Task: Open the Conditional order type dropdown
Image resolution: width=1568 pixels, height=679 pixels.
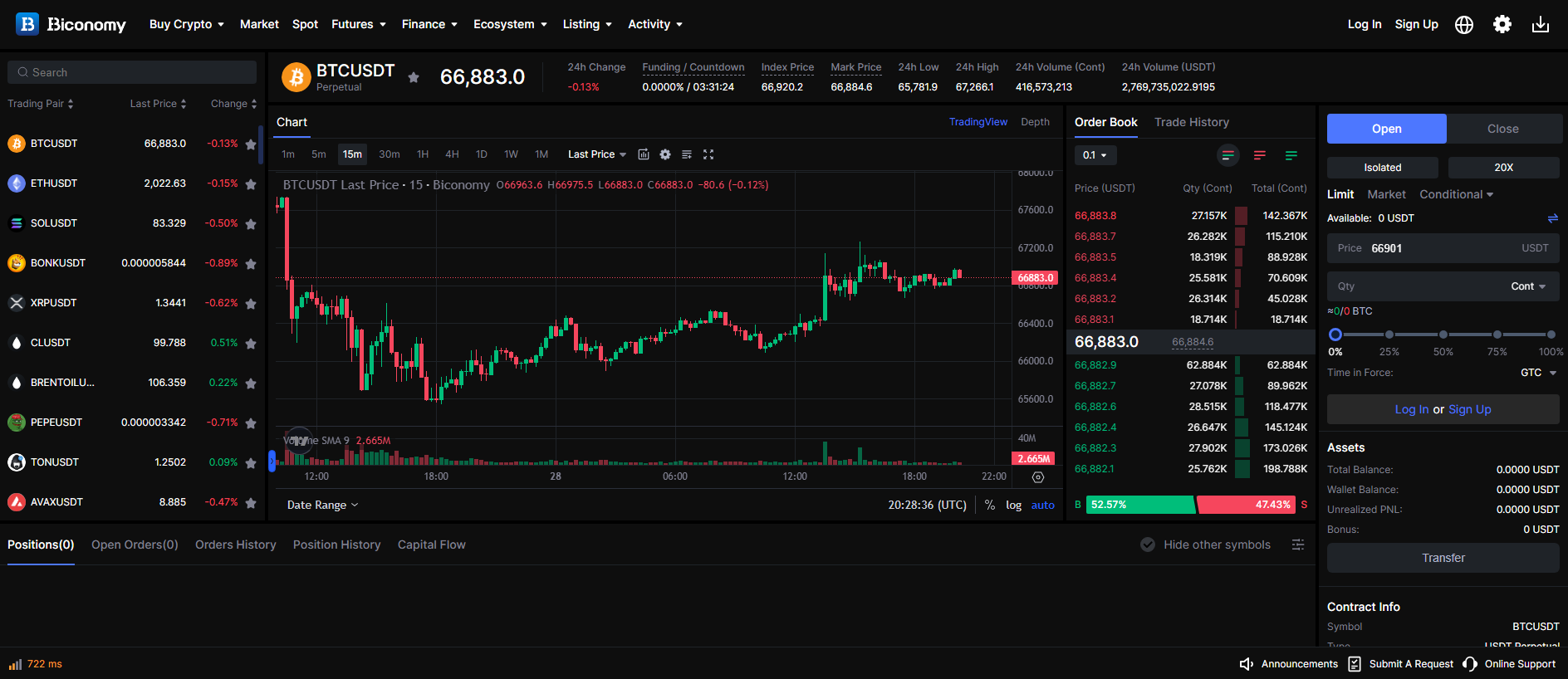Action: click(1457, 194)
